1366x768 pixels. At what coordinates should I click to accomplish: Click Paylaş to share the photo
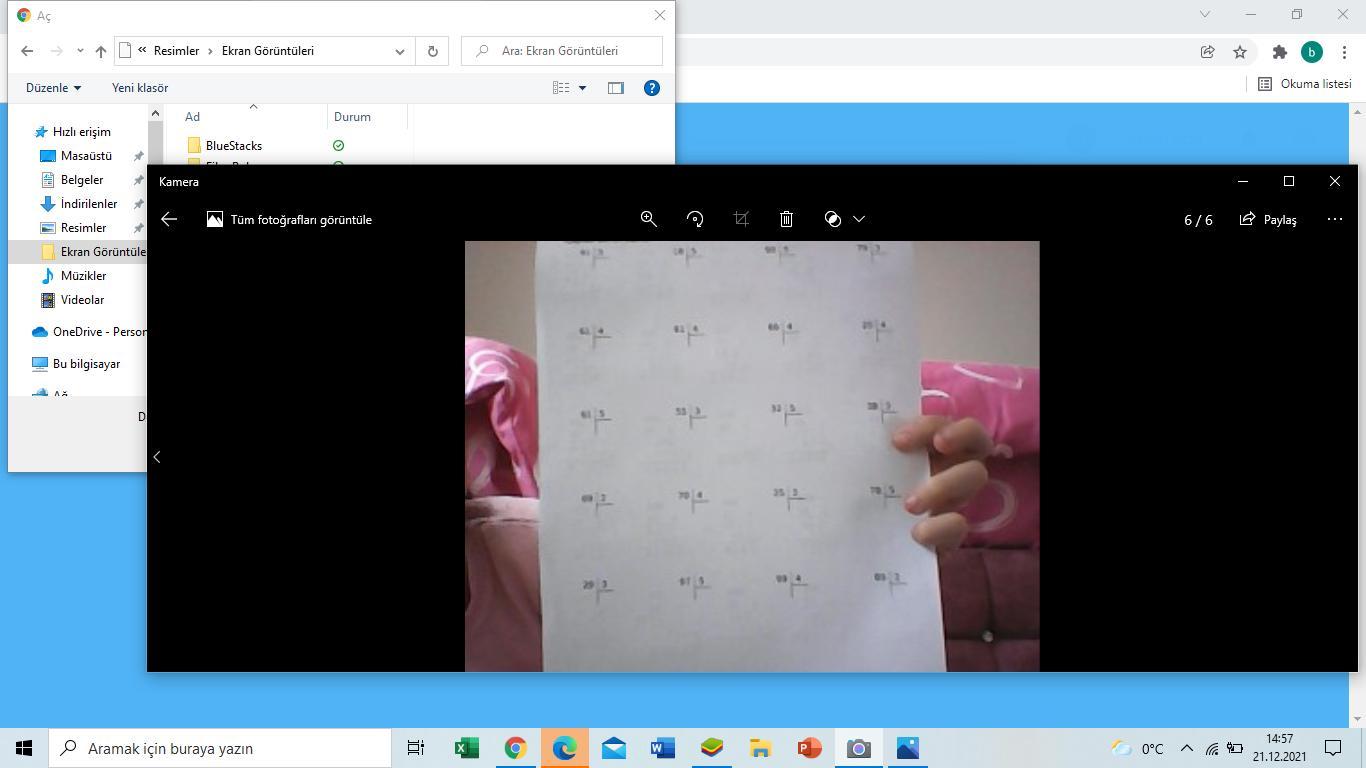coord(1268,219)
